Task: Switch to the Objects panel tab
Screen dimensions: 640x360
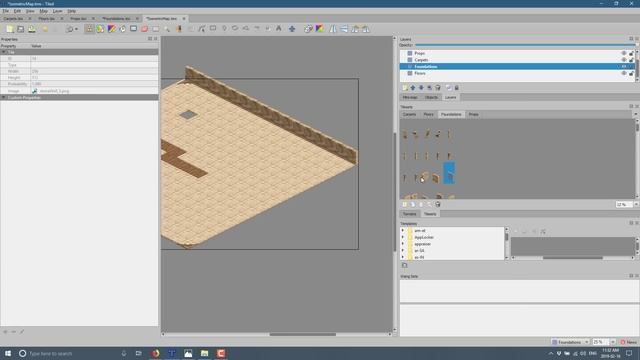Action: 431,98
